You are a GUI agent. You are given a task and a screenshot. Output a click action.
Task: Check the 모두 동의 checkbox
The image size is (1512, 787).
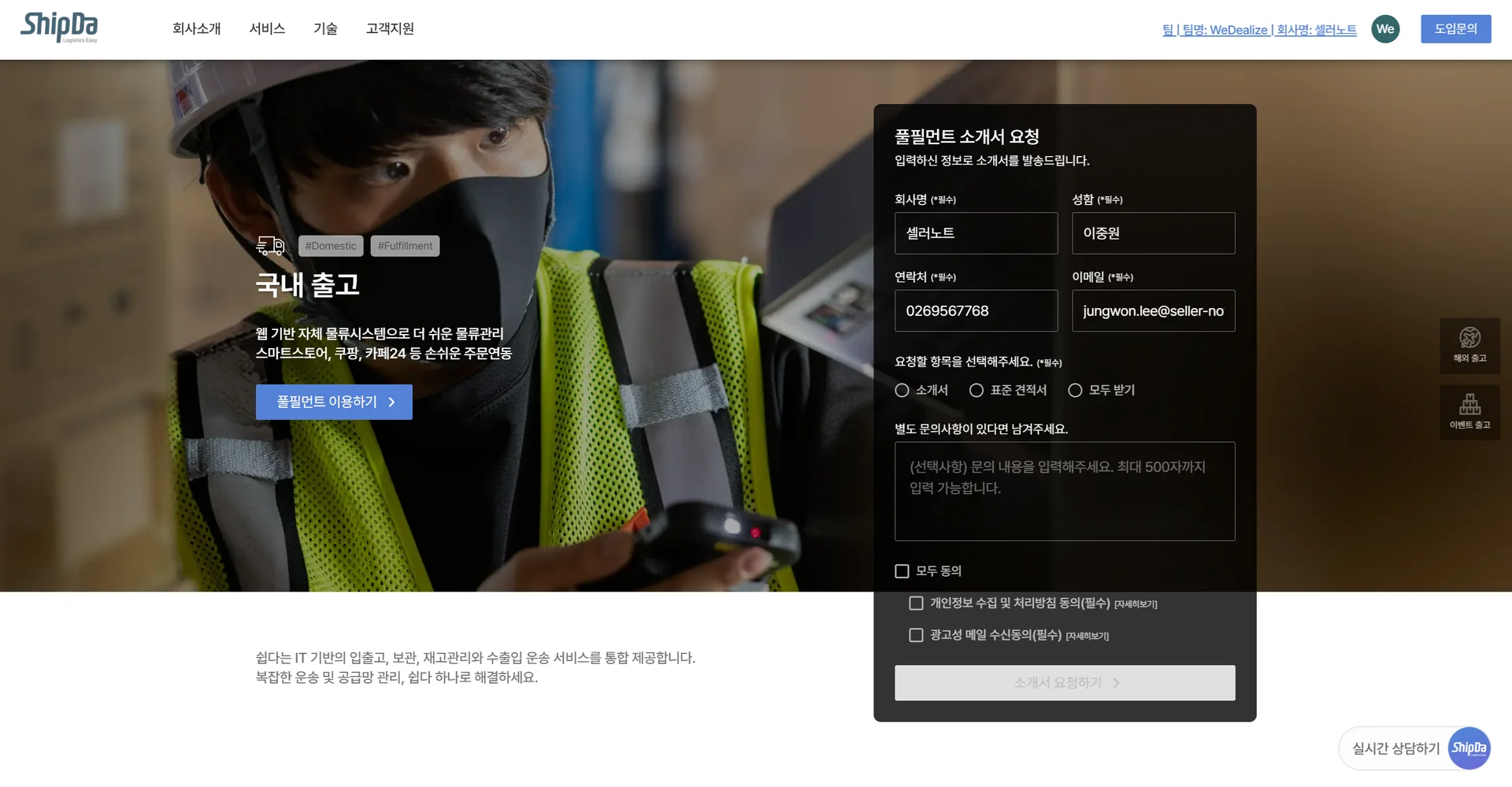(902, 570)
